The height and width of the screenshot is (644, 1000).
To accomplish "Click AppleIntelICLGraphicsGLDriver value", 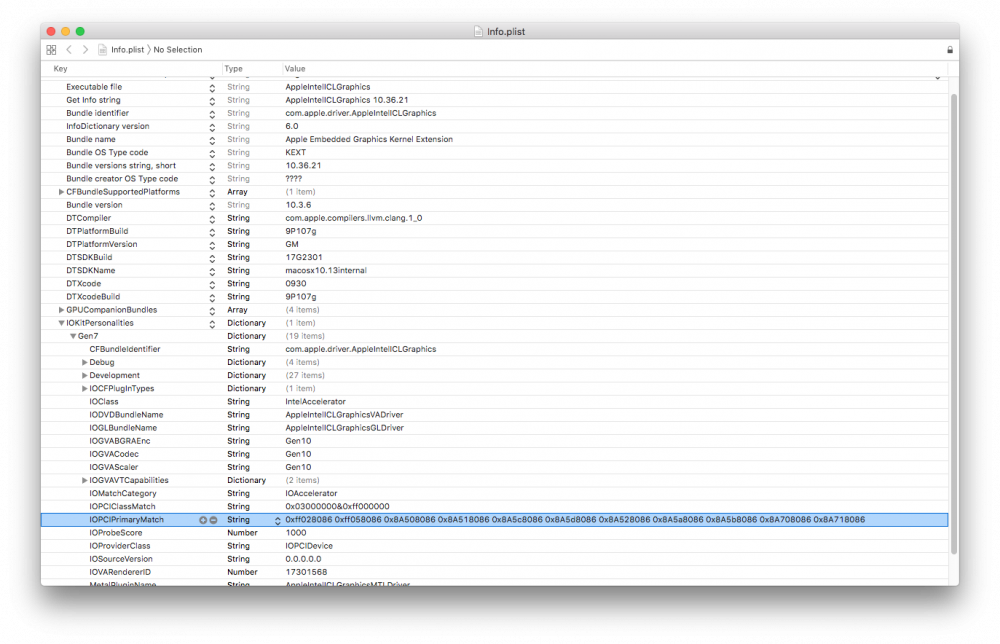I will click(344, 428).
